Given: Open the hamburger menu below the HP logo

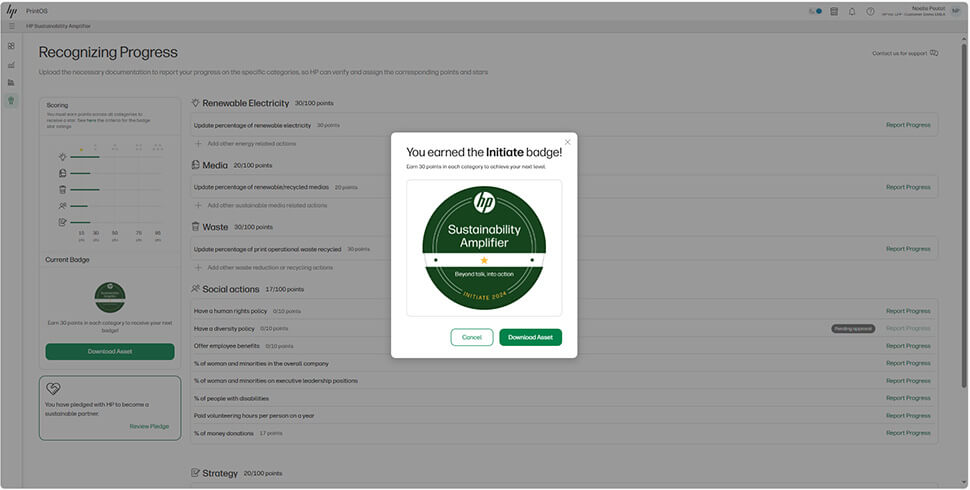Looking at the screenshot, I should (x=11, y=26).
